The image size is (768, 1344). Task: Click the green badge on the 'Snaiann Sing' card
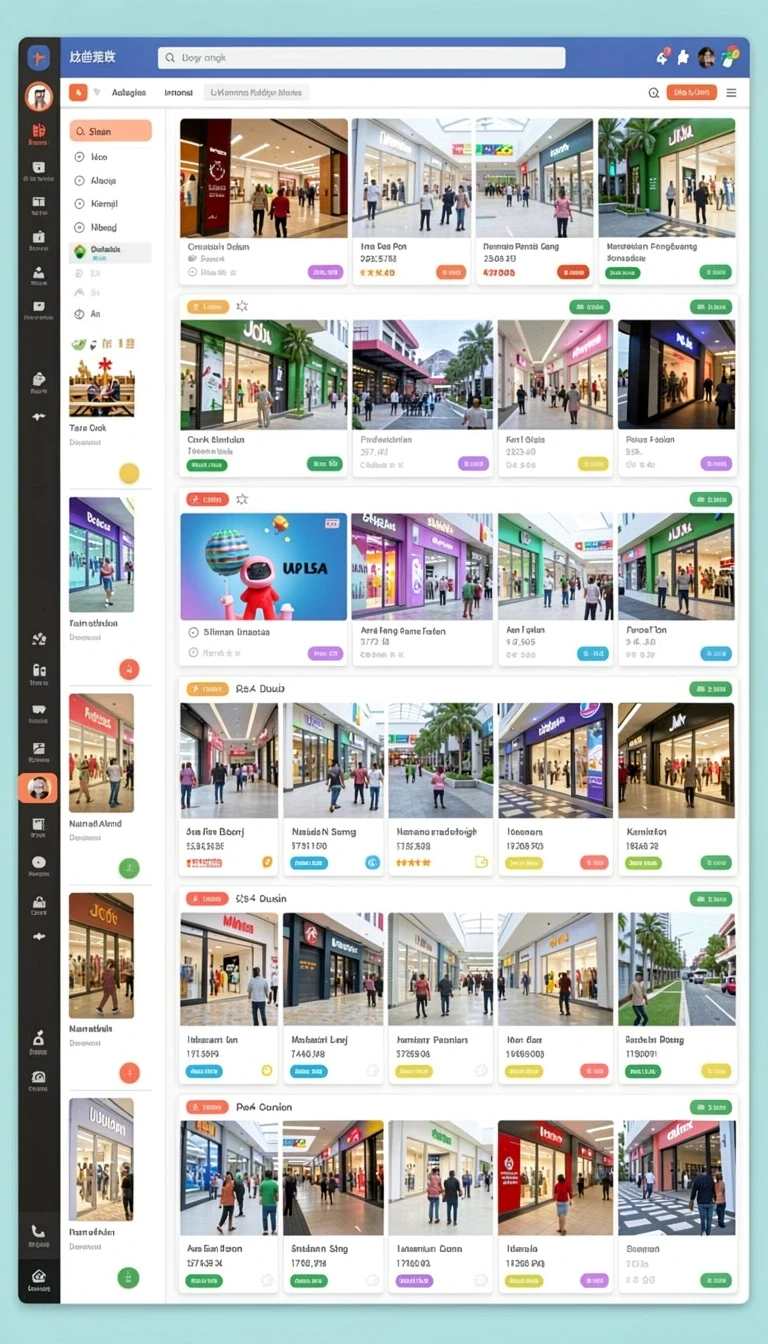click(x=308, y=1280)
